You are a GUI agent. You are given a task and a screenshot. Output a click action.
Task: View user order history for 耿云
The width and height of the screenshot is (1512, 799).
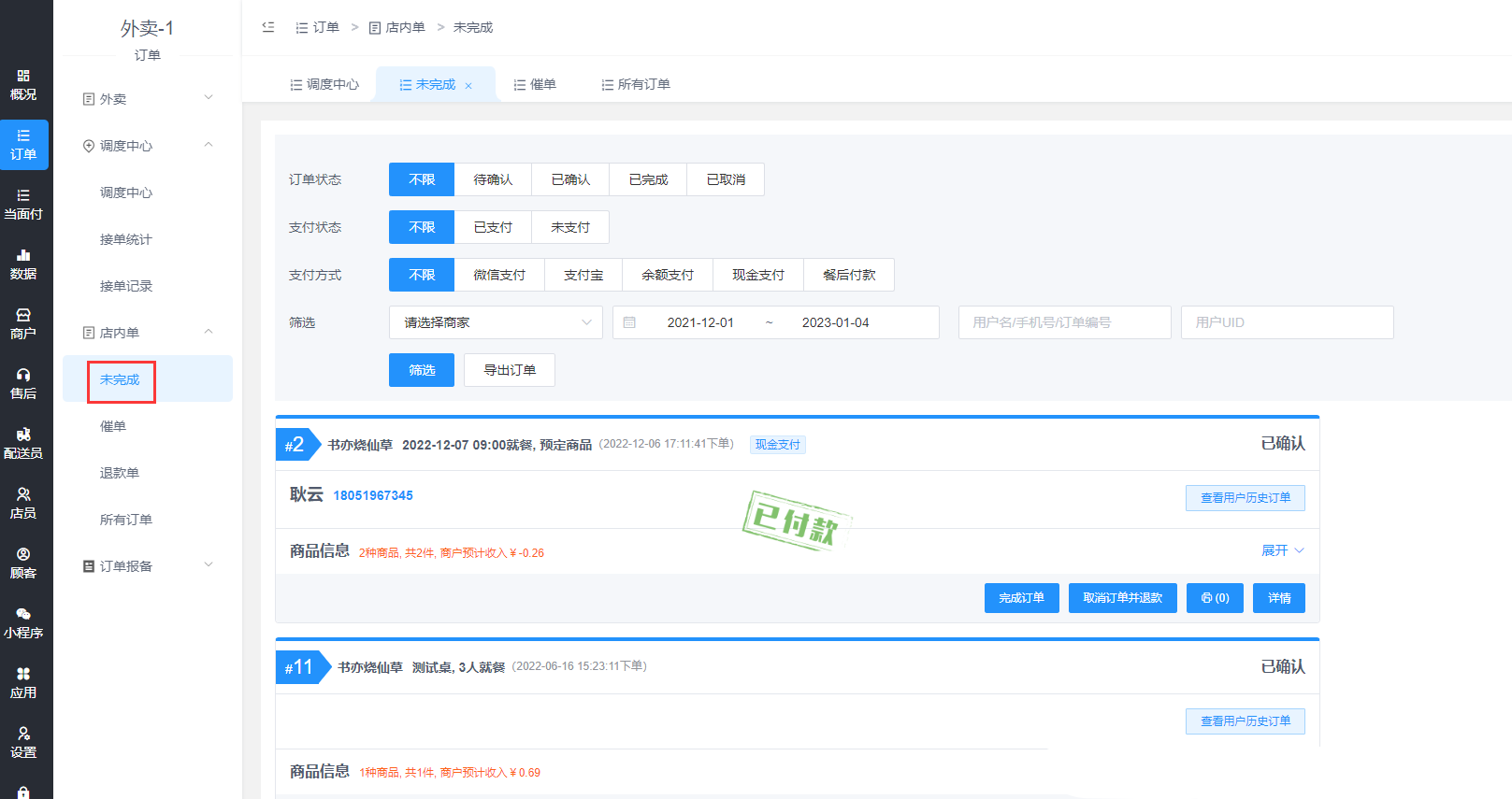1246,498
